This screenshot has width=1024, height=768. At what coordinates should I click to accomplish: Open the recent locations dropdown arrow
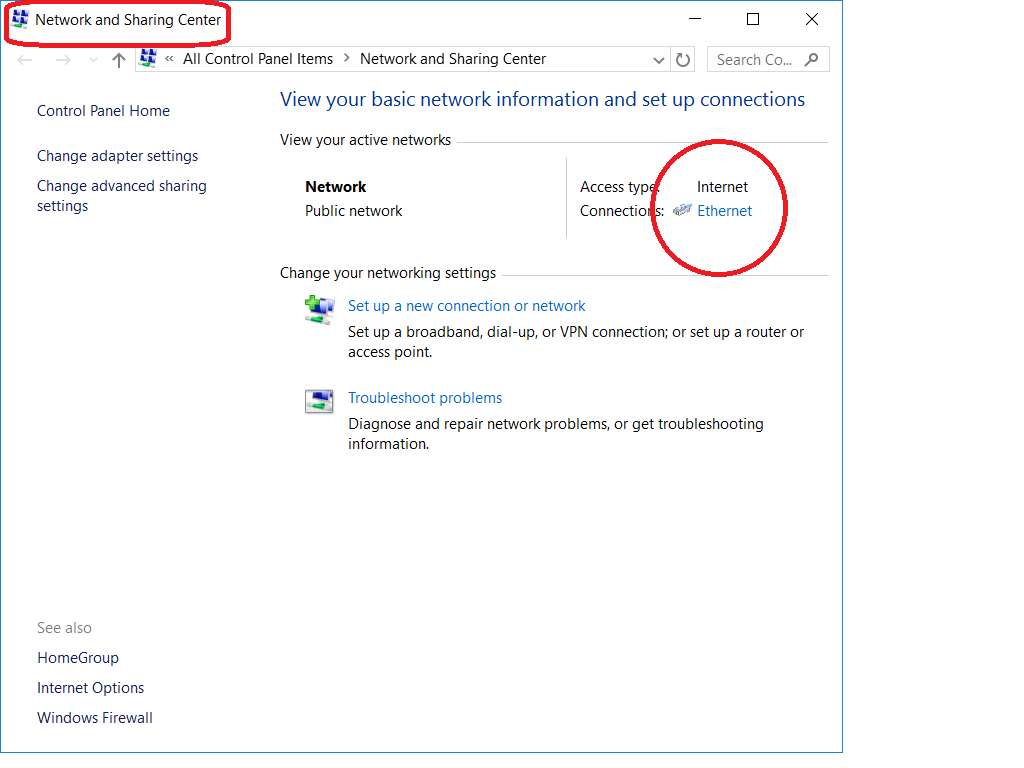coord(93,60)
